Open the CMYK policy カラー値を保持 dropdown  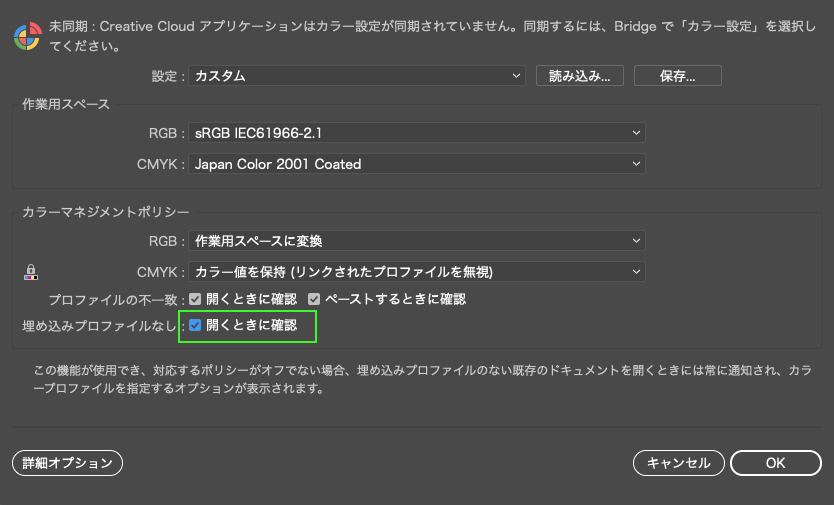[x=417, y=272]
